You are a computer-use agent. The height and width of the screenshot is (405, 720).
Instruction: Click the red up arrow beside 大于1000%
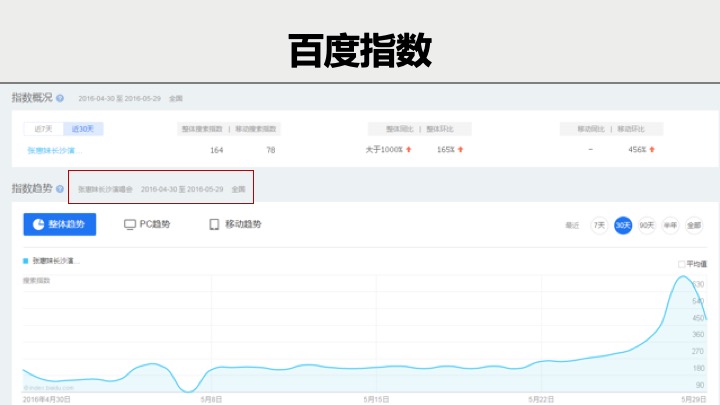(409, 150)
